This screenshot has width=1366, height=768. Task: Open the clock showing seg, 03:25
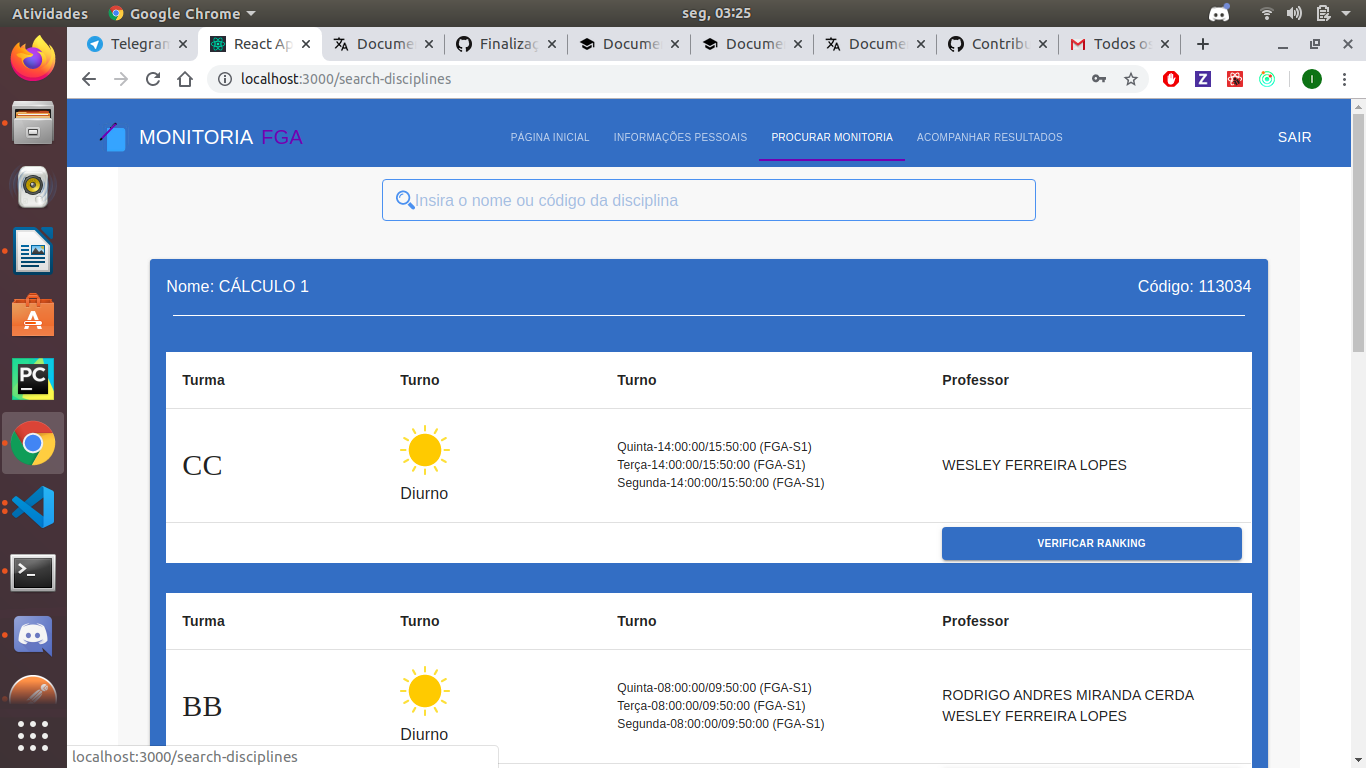tap(716, 13)
